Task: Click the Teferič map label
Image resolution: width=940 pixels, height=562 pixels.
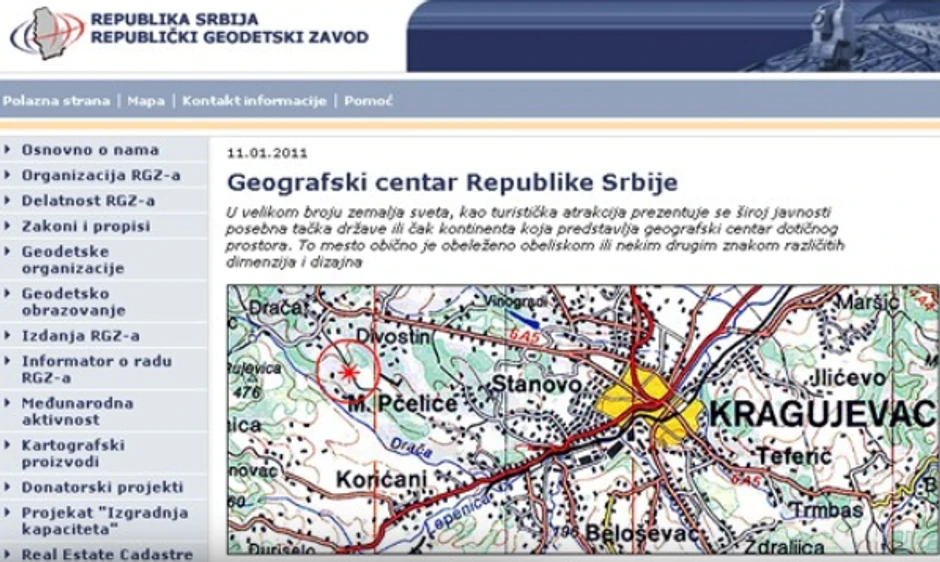Action: (x=794, y=456)
